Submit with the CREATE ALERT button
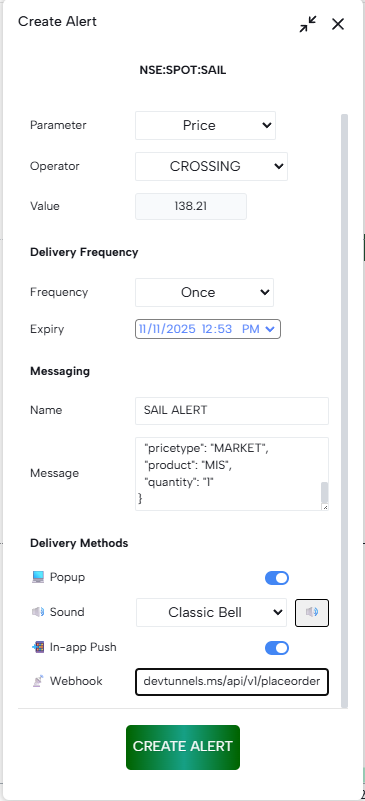The width and height of the screenshot is (365, 801). point(183,747)
